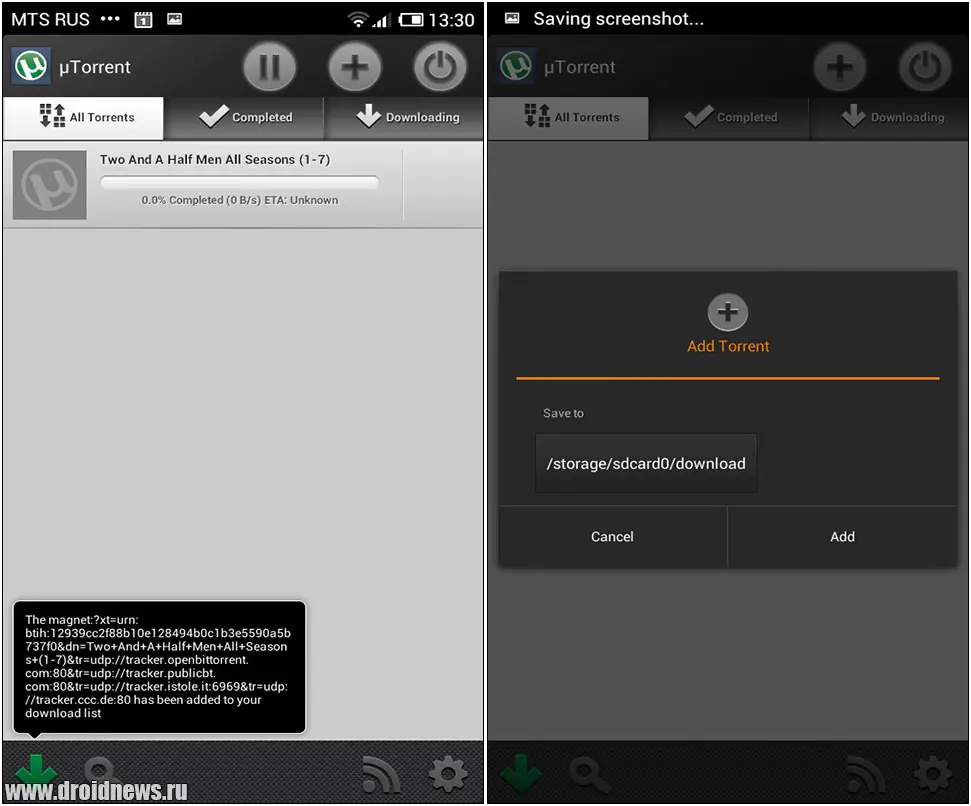Tap the Two And A Half Men torrent thumbnail
The width and height of the screenshot is (971, 806).
50,184
